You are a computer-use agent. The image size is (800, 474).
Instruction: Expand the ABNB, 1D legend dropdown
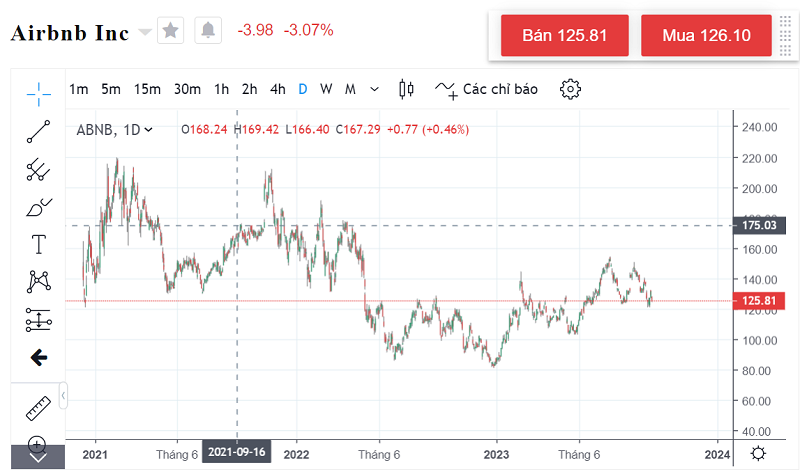coord(149,129)
